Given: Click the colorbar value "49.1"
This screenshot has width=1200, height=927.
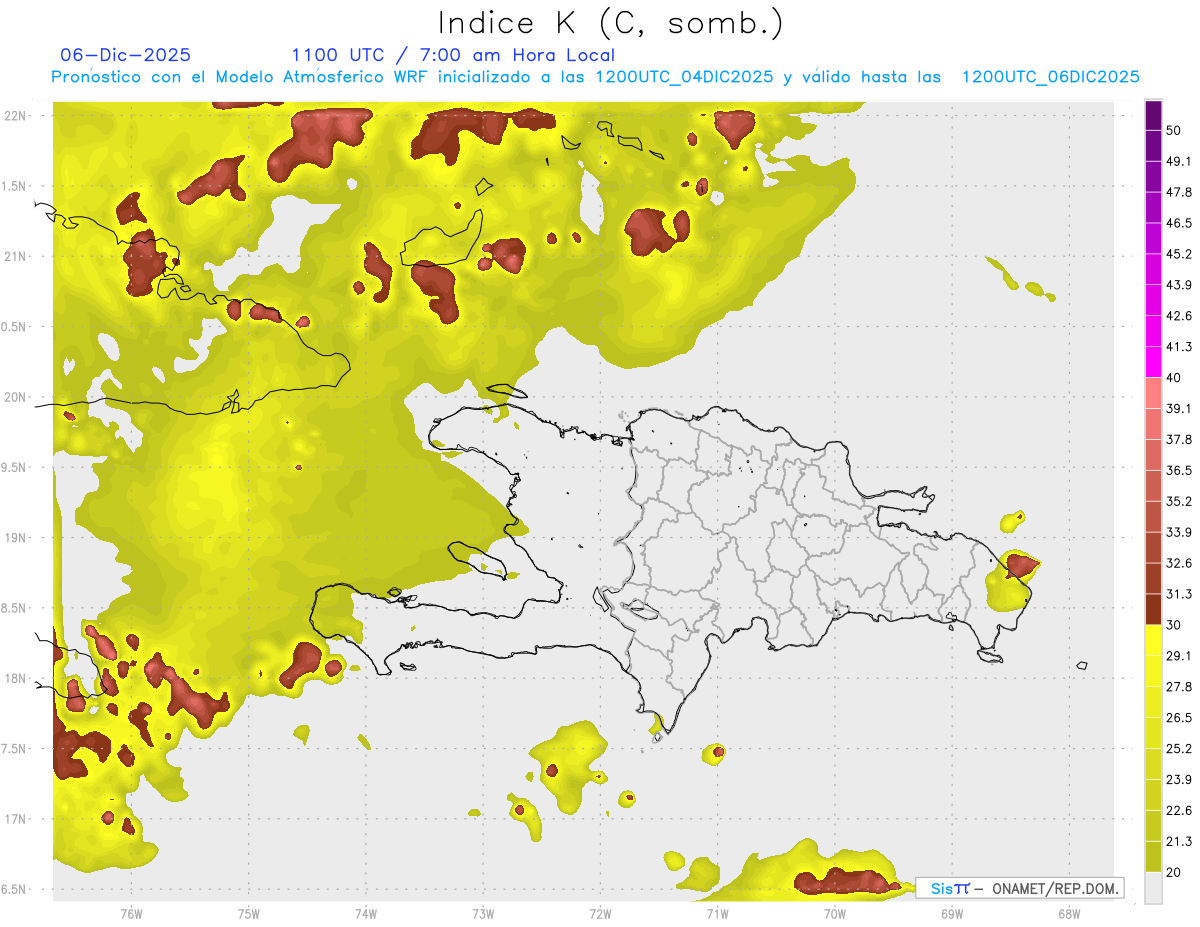Looking at the screenshot, I should pos(1179,161).
